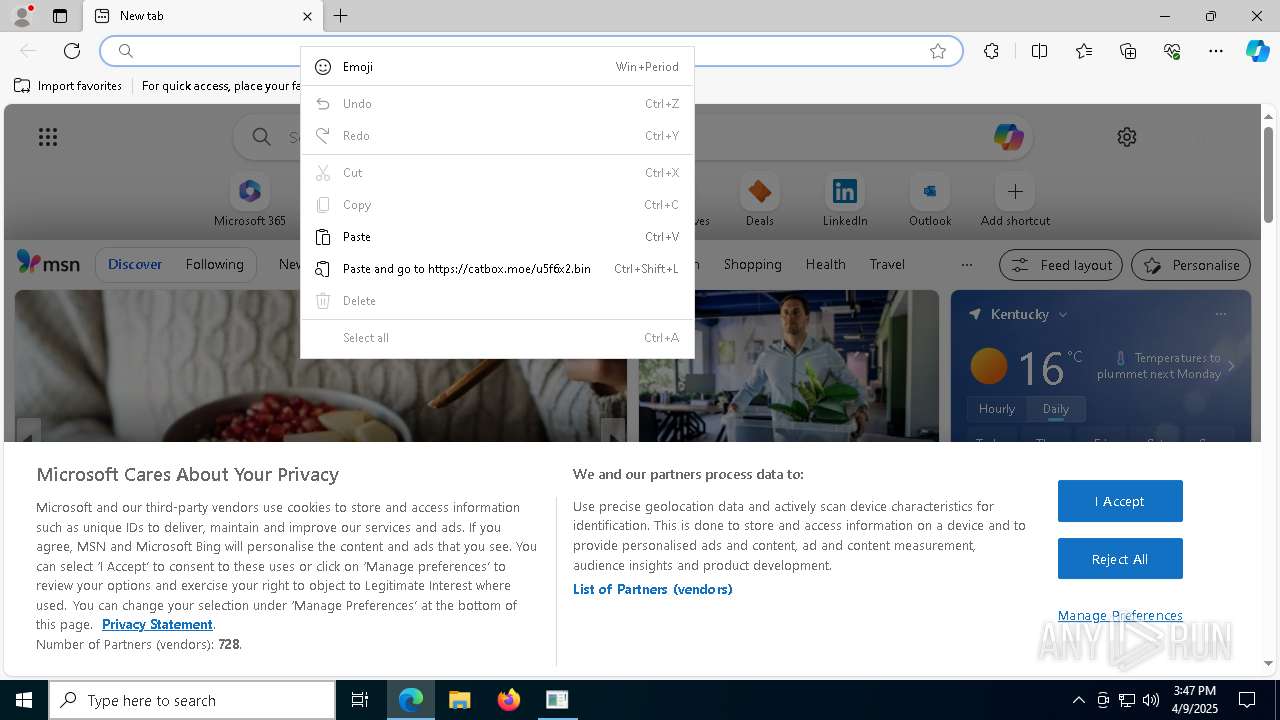Open the Microsoft 365 shortcut
The width and height of the screenshot is (1280, 720).
tap(250, 201)
